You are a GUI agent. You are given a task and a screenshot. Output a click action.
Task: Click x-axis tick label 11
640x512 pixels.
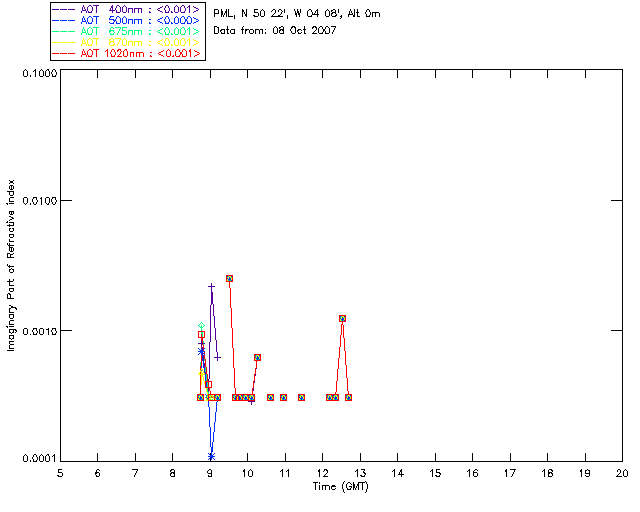point(285,473)
